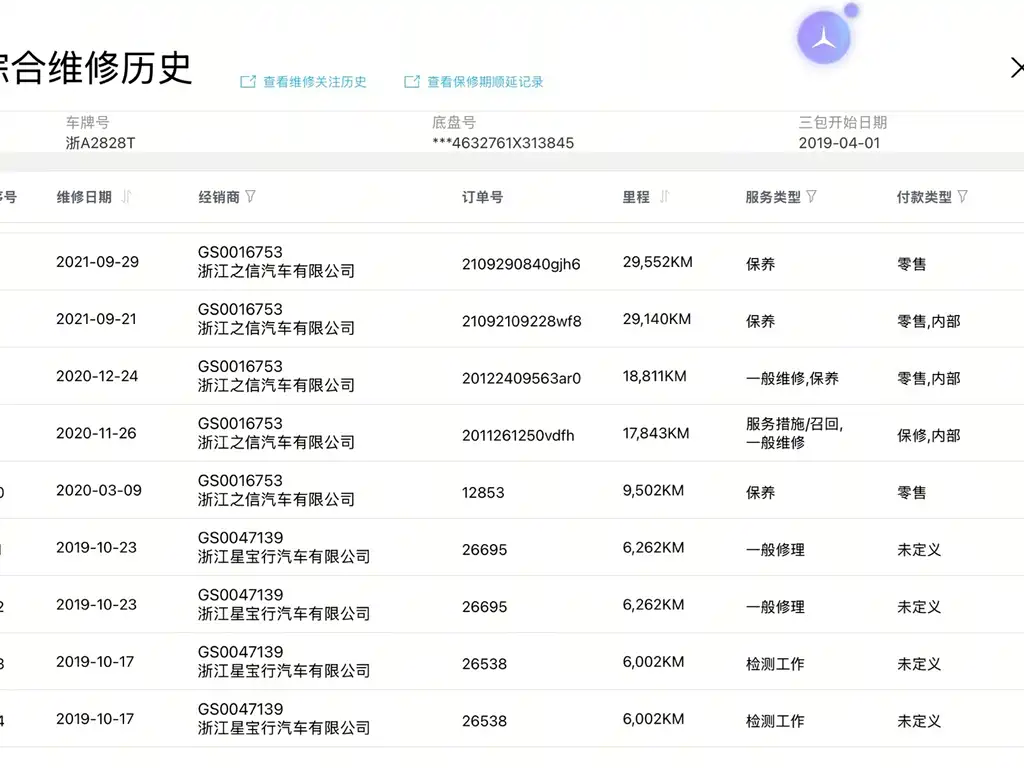
Task: Open the 付款类型 filter funnel
Action: coord(963,197)
